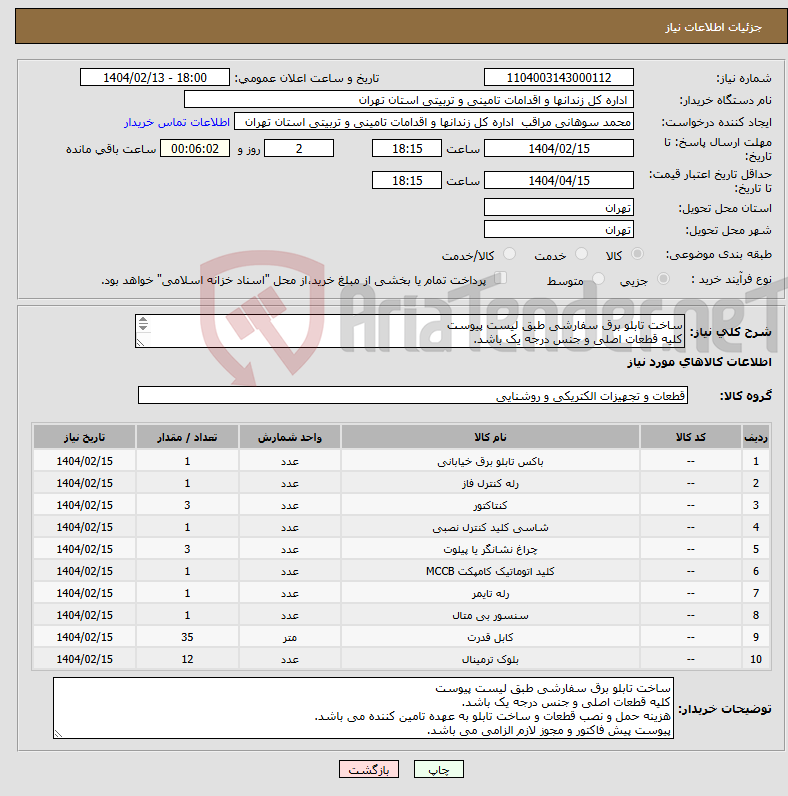The width and height of the screenshot is (788, 796).
Task: Click the description box scroll down arrow
Action: tap(143, 327)
